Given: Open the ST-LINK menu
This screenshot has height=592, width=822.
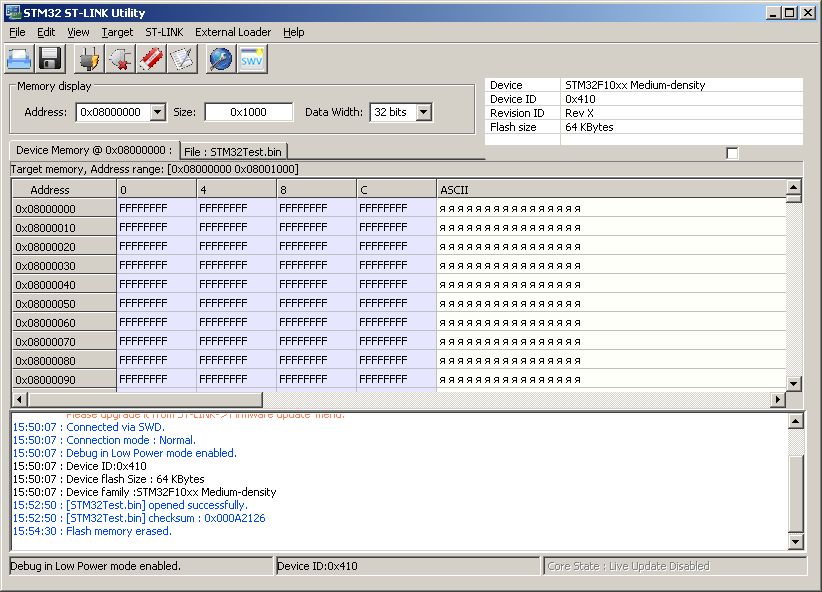Looking at the screenshot, I should (164, 32).
